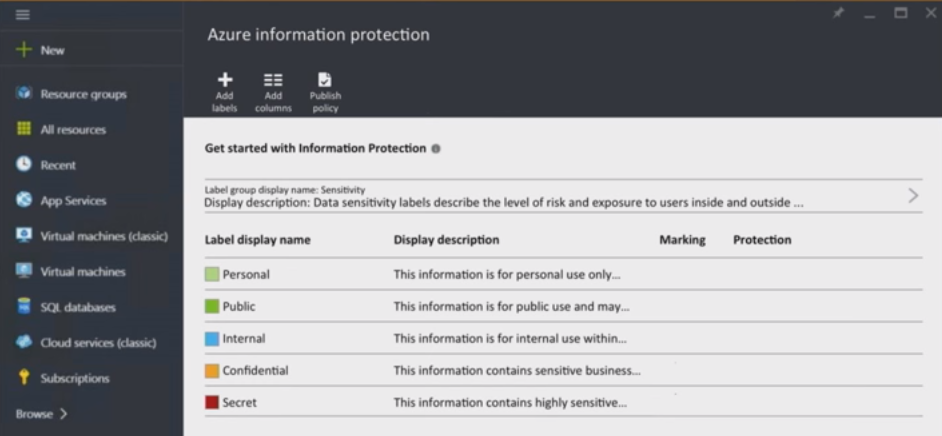This screenshot has width=942, height=436.
Task: Open Cloud services (classic) icon
Action: [24, 342]
